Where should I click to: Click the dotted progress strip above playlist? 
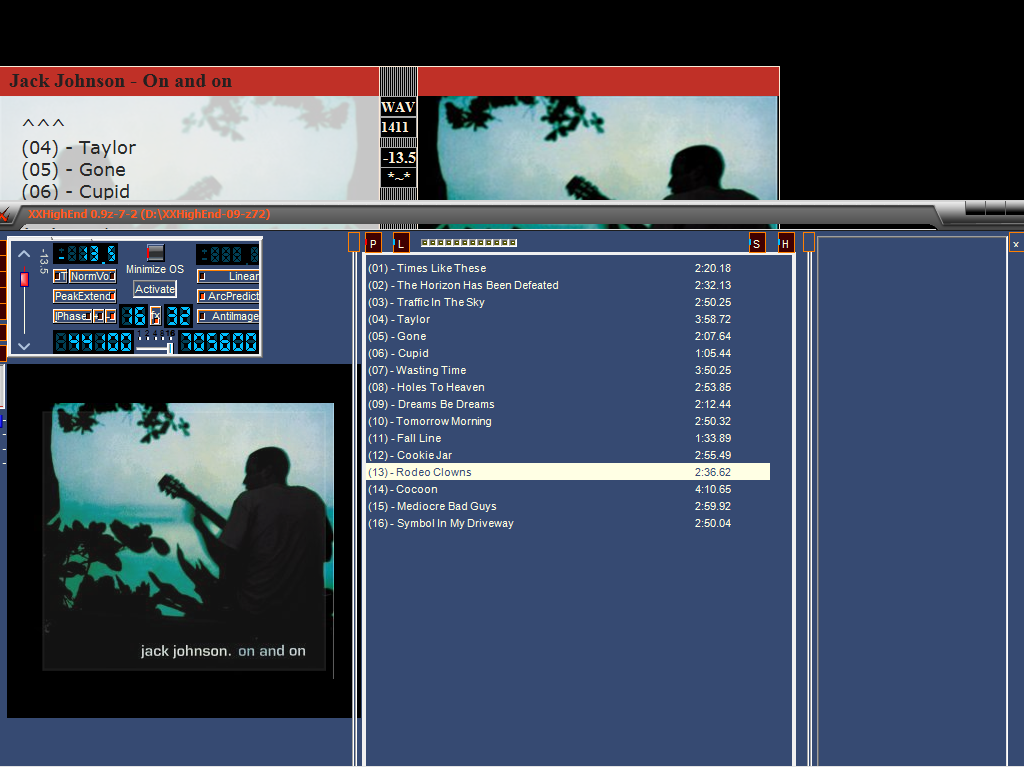[x=469, y=243]
